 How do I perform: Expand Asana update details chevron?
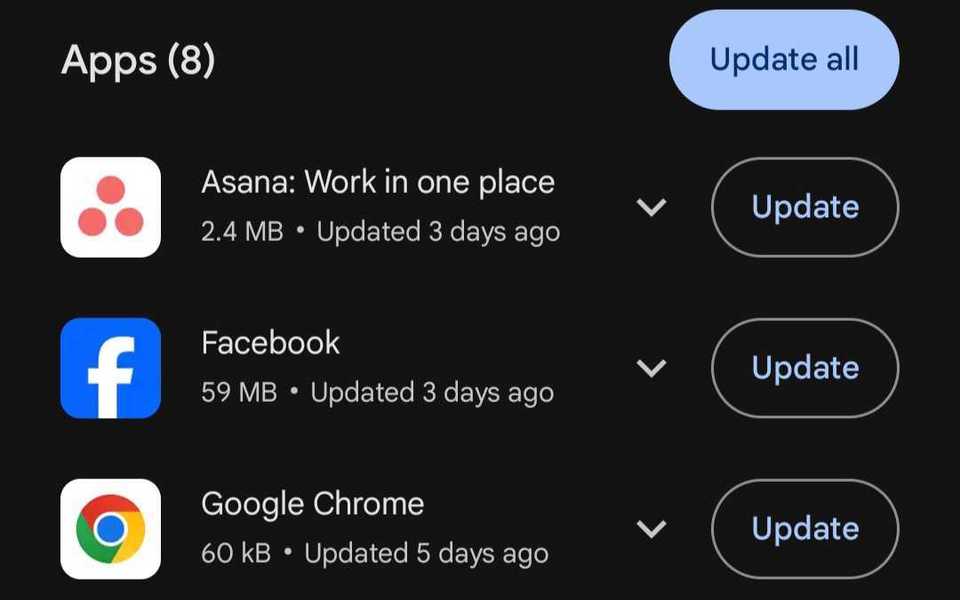pyautogui.click(x=652, y=207)
